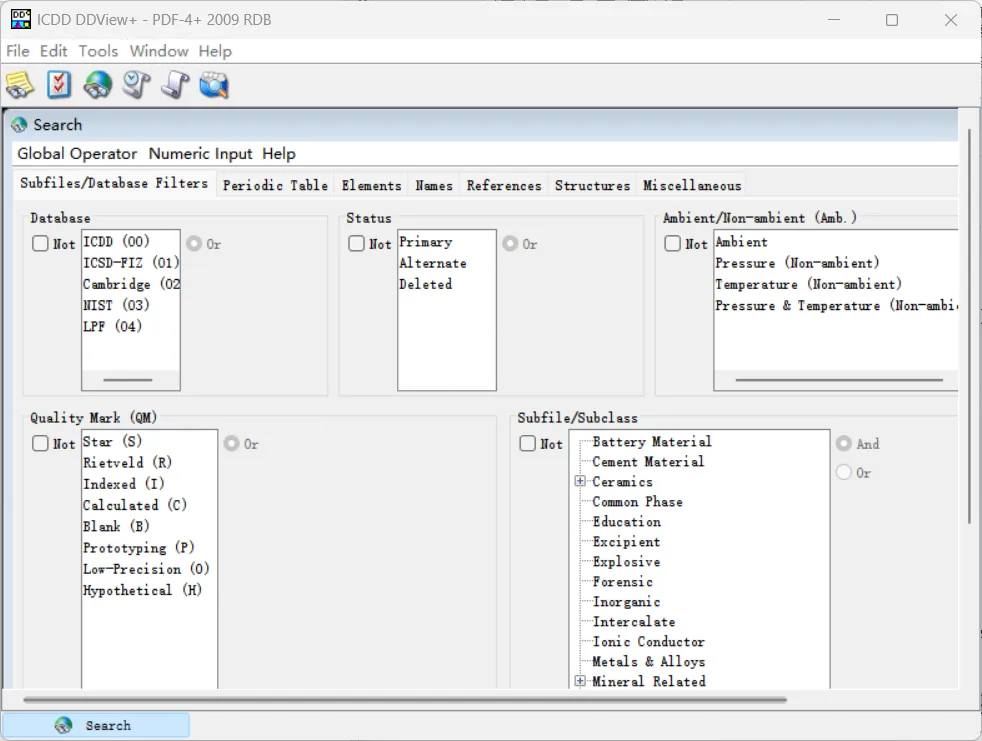Select NIST (03) database entry
This screenshot has width=982, height=741.
(x=116, y=305)
